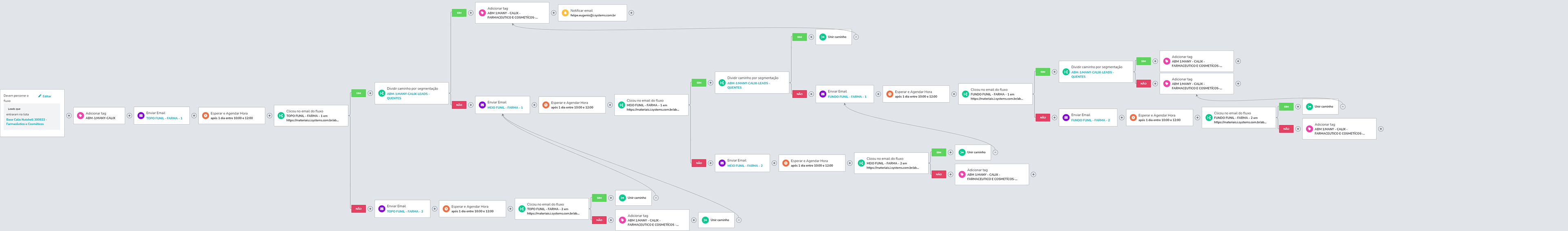The width and height of the screenshot is (1568, 231).
Task: Select purple email icon of MEIO FUNIL - FARMA - 1
Action: tap(481, 105)
